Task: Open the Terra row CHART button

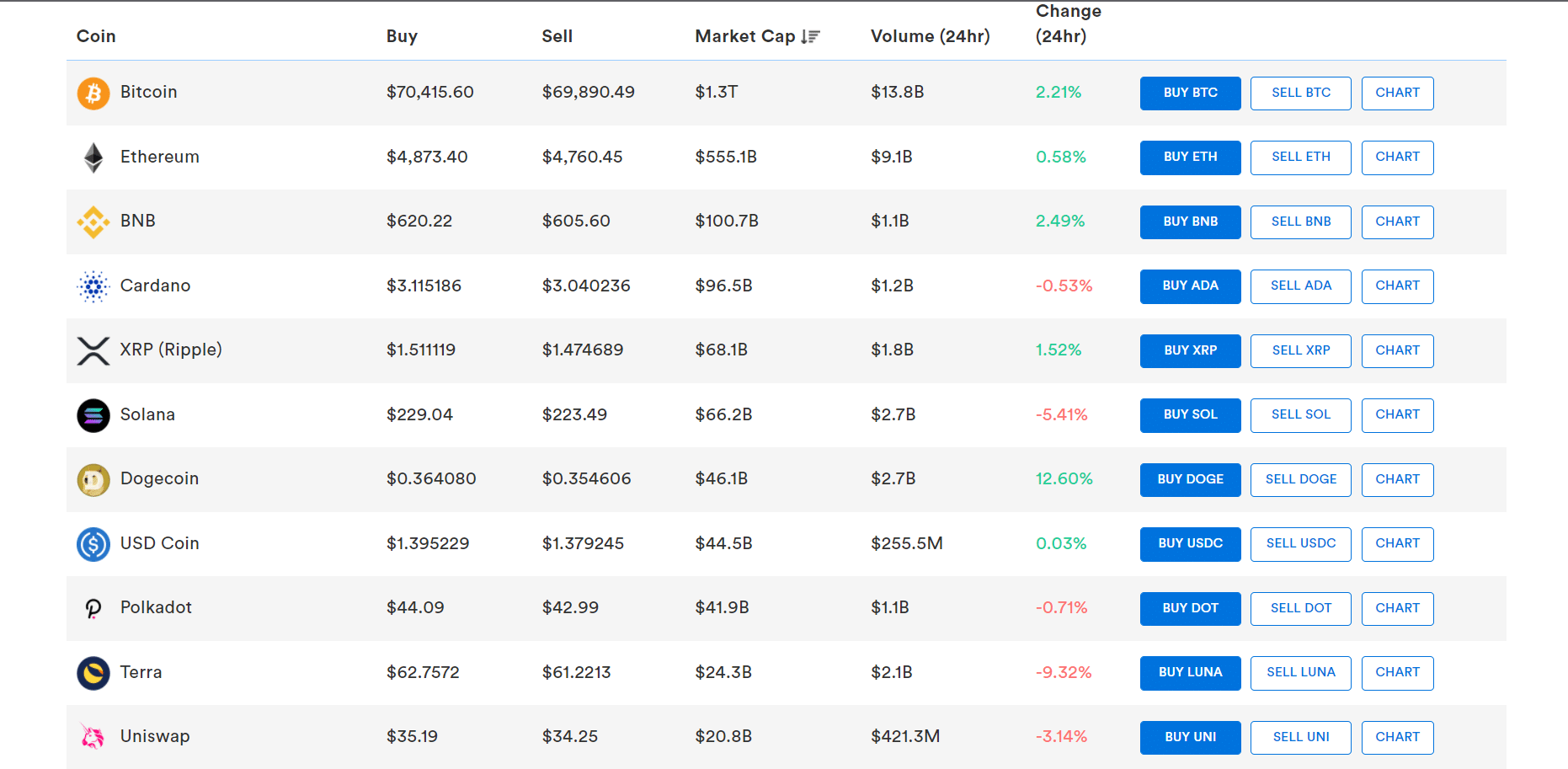Action: pos(1398,673)
